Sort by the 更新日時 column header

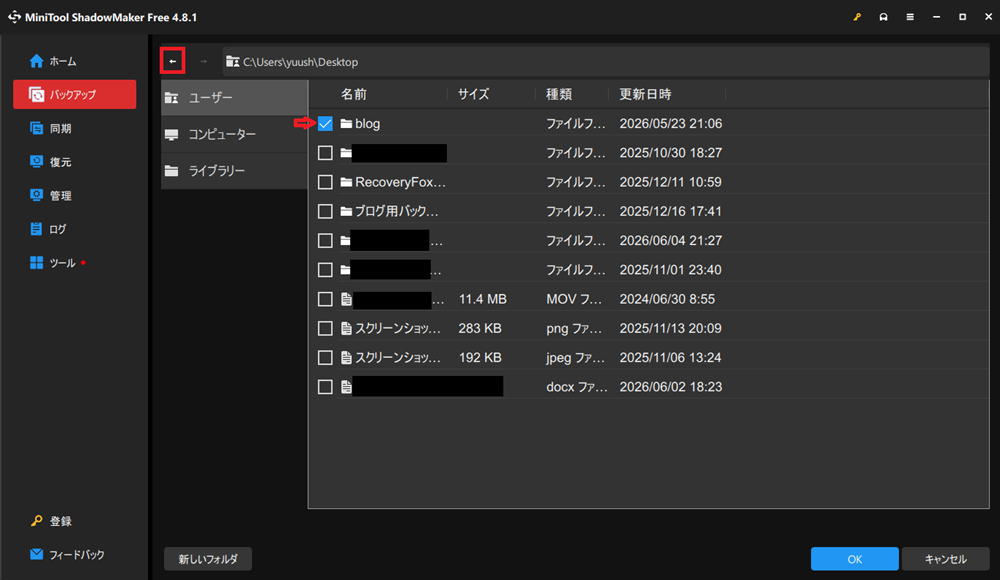(645, 94)
